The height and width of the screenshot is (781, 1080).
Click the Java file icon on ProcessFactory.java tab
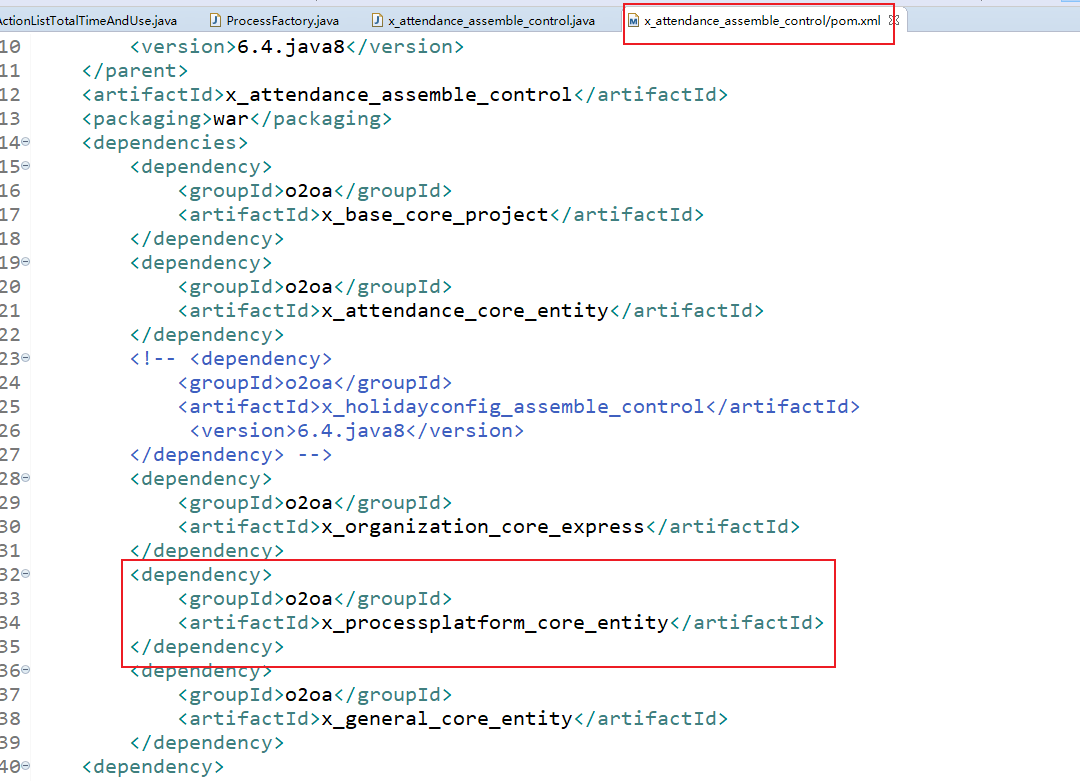(x=216, y=21)
